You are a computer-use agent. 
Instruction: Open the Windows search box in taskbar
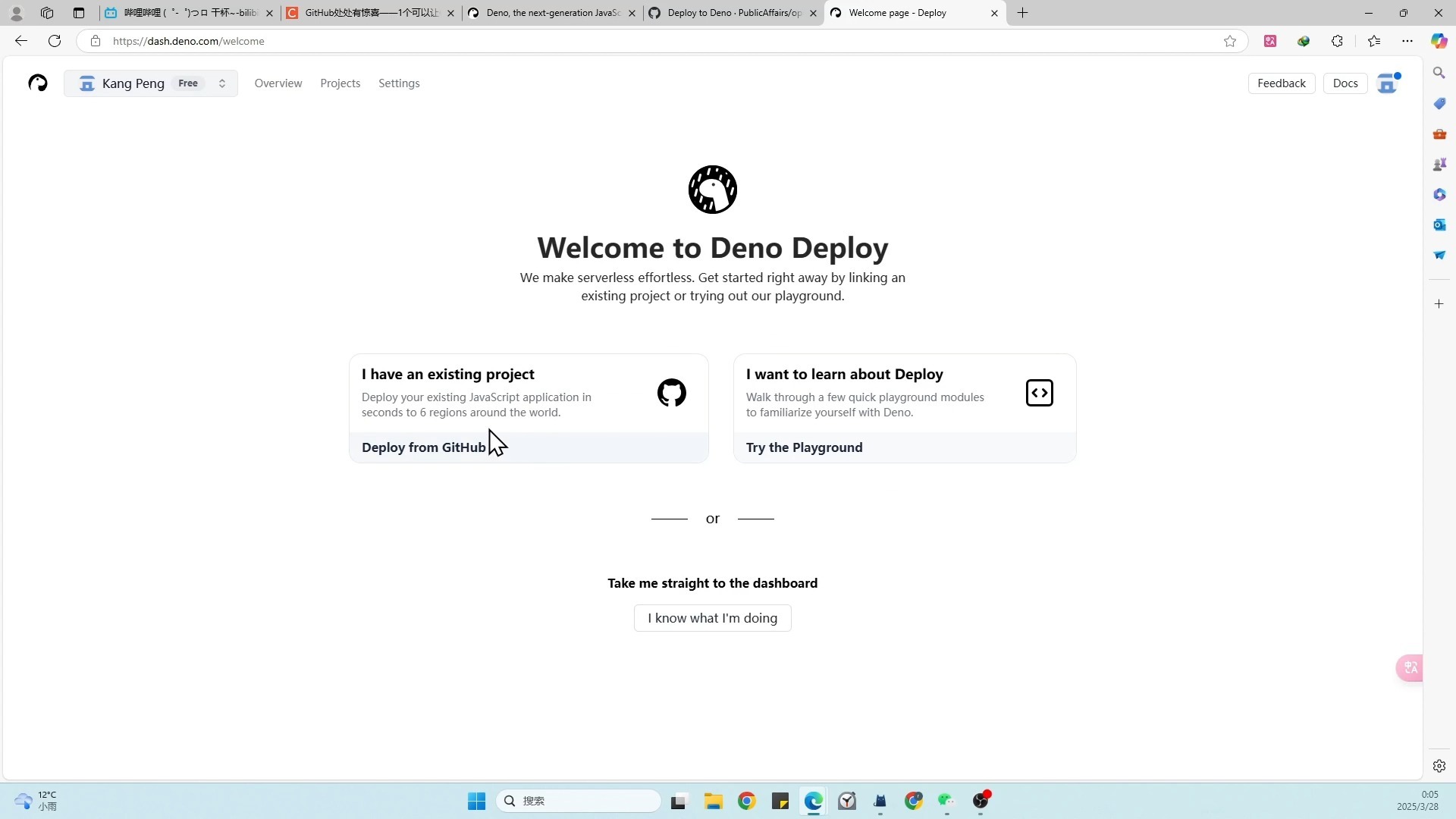(x=578, y=801)
